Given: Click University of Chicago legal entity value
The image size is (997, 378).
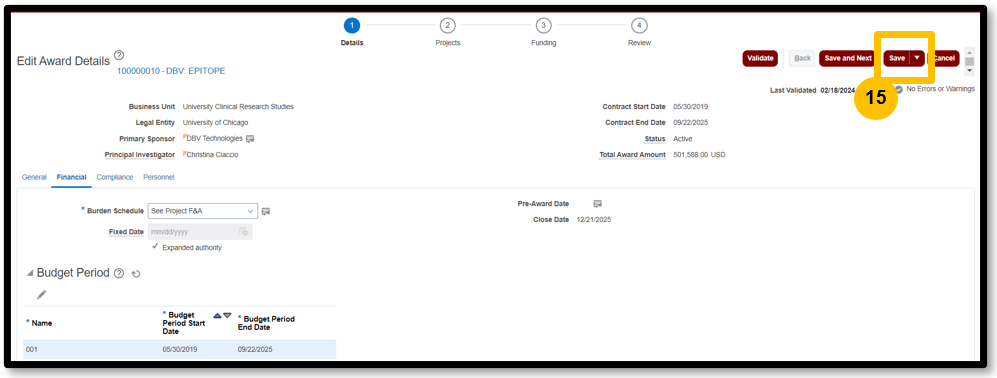Looking at the screenshot, I should click(x=215, y=122).
